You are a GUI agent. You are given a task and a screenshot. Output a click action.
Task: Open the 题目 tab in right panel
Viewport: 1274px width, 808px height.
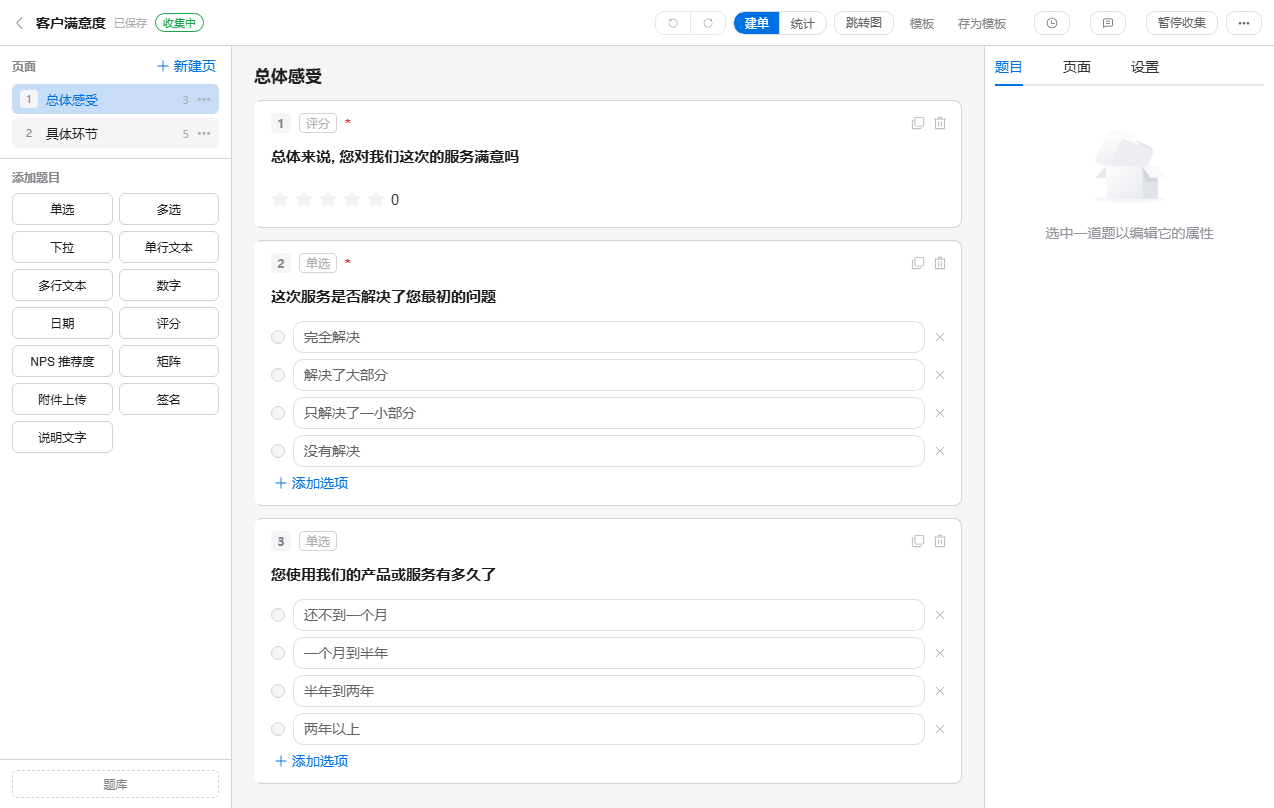[1009, 67]
